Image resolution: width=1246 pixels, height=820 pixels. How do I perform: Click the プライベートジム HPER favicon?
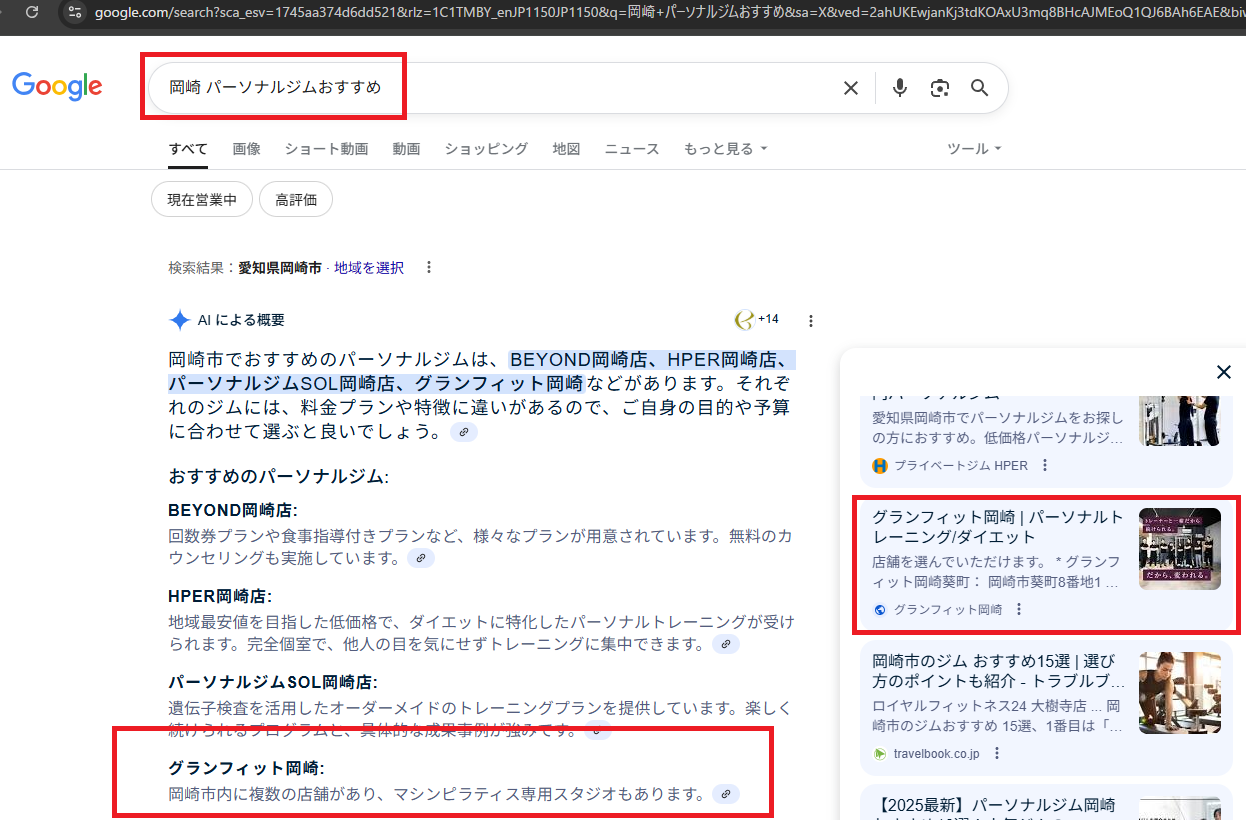880,465
